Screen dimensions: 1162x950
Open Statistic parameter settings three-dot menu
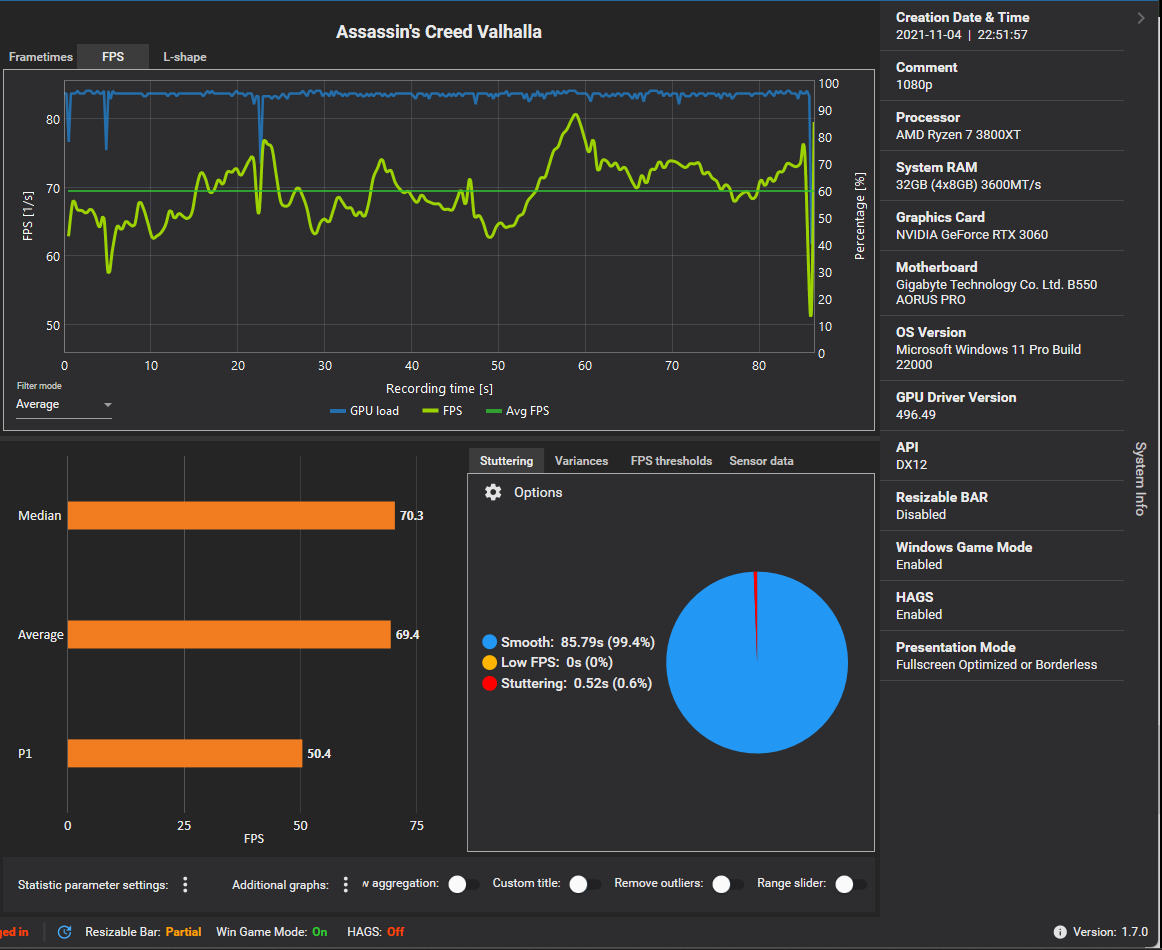coord(185,884)
